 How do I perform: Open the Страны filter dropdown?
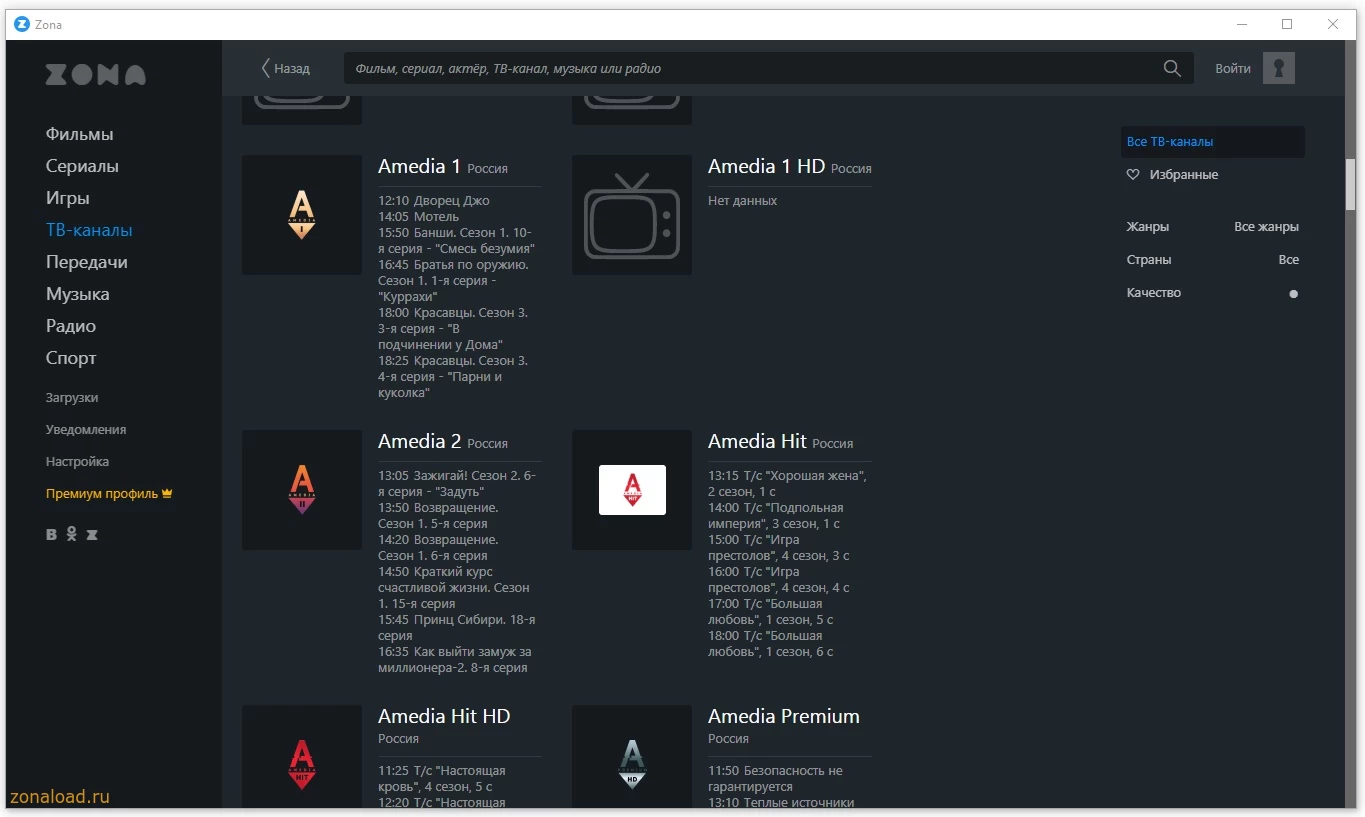point(1213,260)
